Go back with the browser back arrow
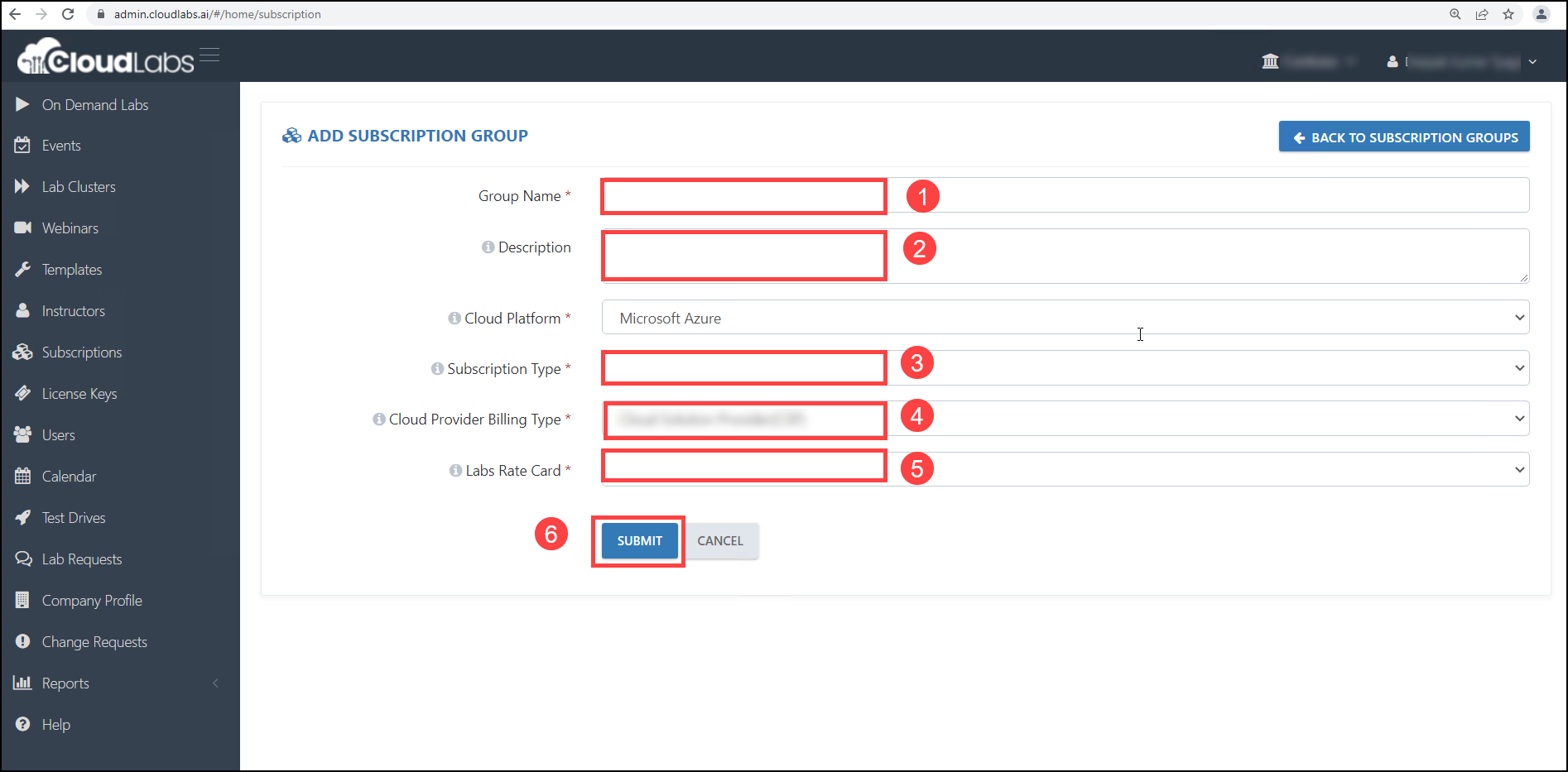Image resolution: width=1568 pixels, height=772 pixels. pyautogui.click(x=15, y=14)
